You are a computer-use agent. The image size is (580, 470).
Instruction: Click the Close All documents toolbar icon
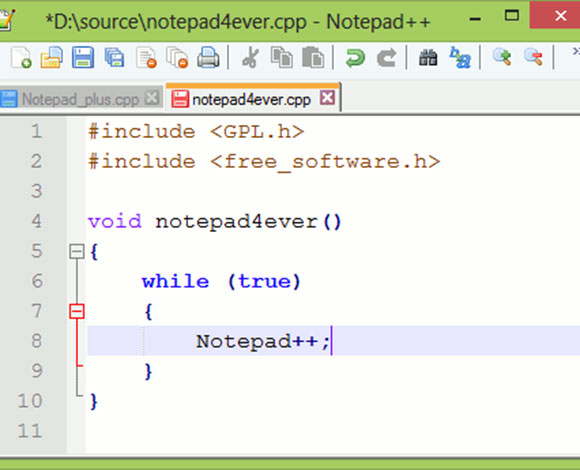point(177,58)
